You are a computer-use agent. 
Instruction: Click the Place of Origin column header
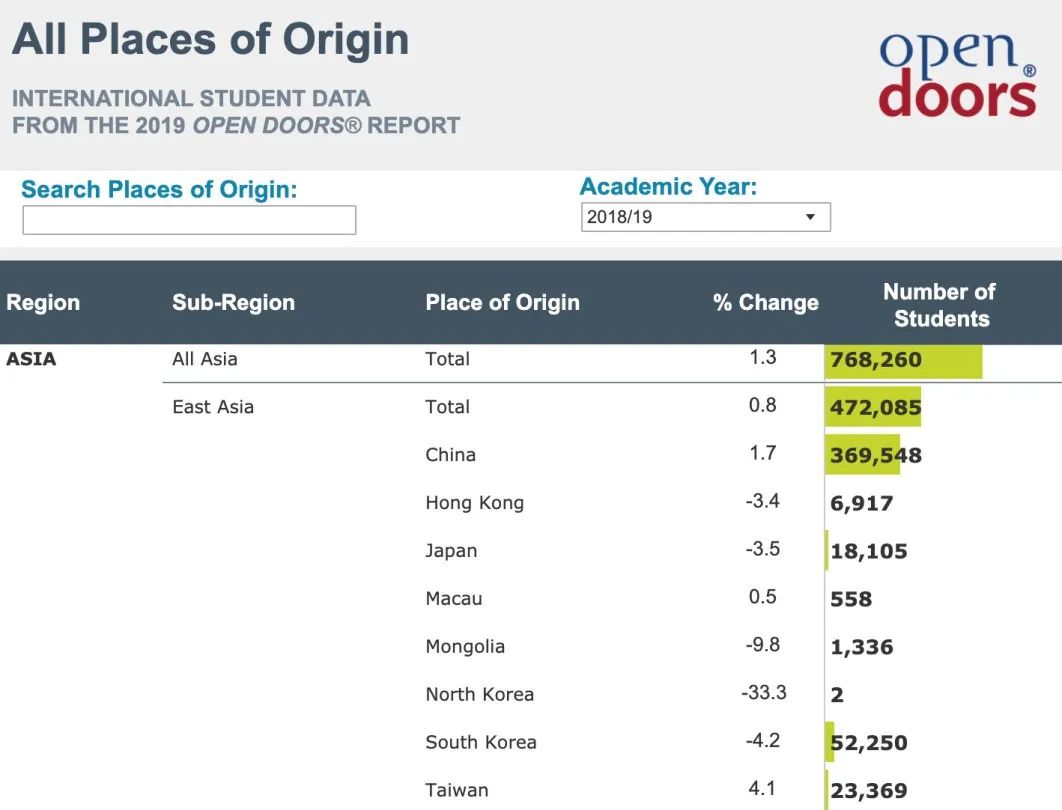click(x=503, y=302)
